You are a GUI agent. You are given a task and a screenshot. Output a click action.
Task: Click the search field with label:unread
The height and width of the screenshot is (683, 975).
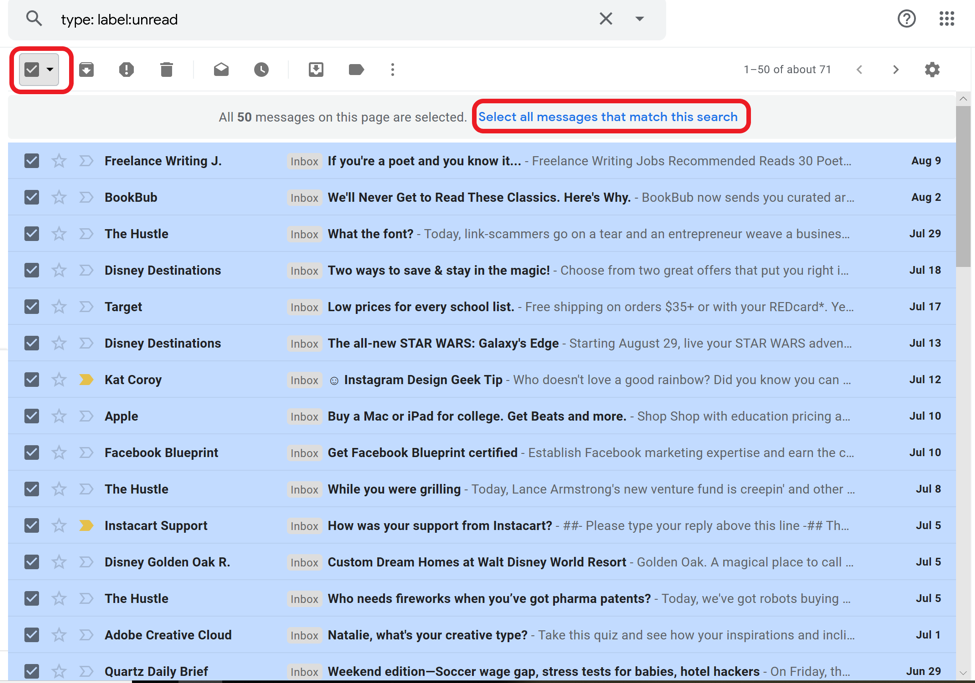(x=320, y=19)
